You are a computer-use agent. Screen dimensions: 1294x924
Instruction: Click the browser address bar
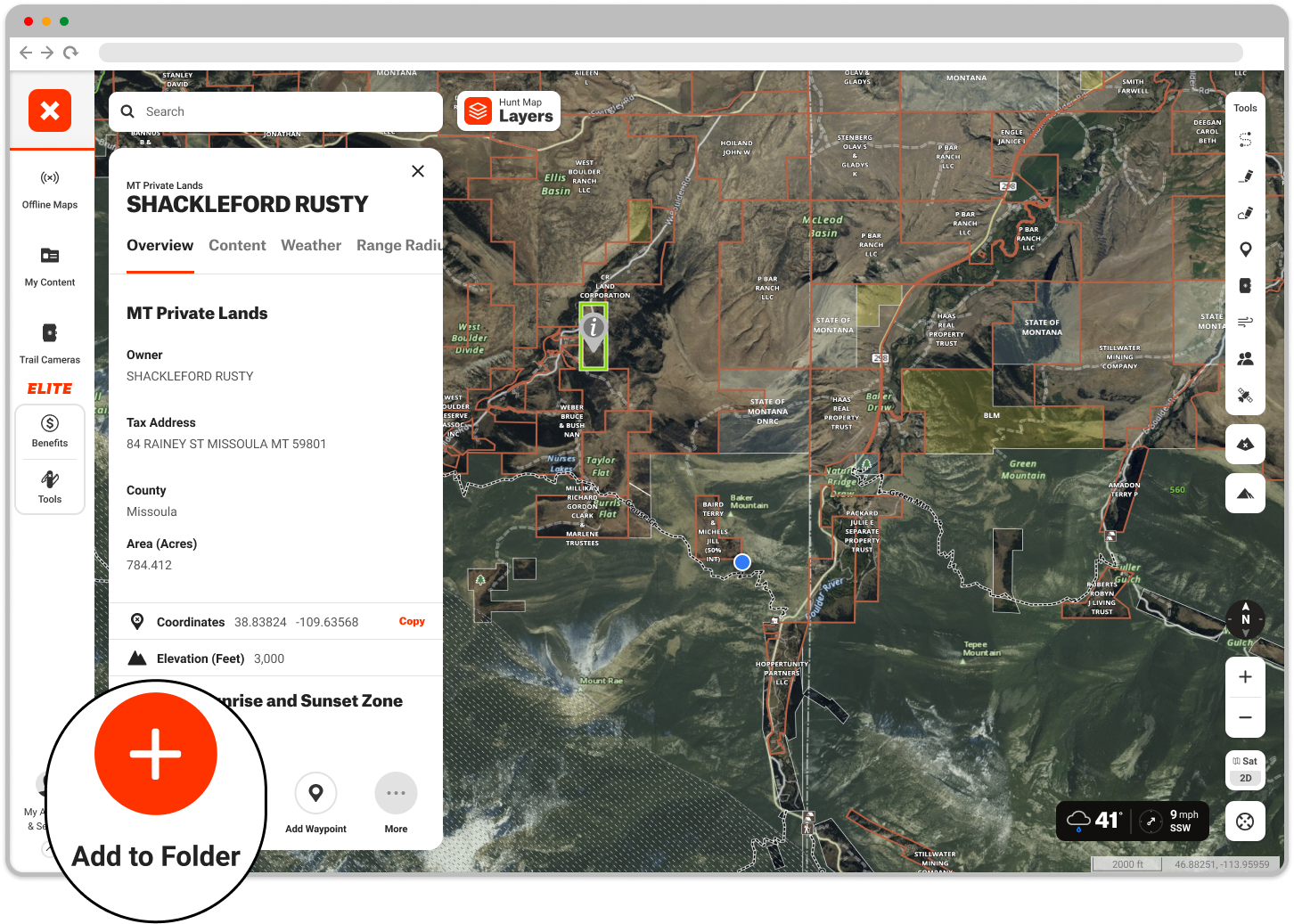point(670,53)
